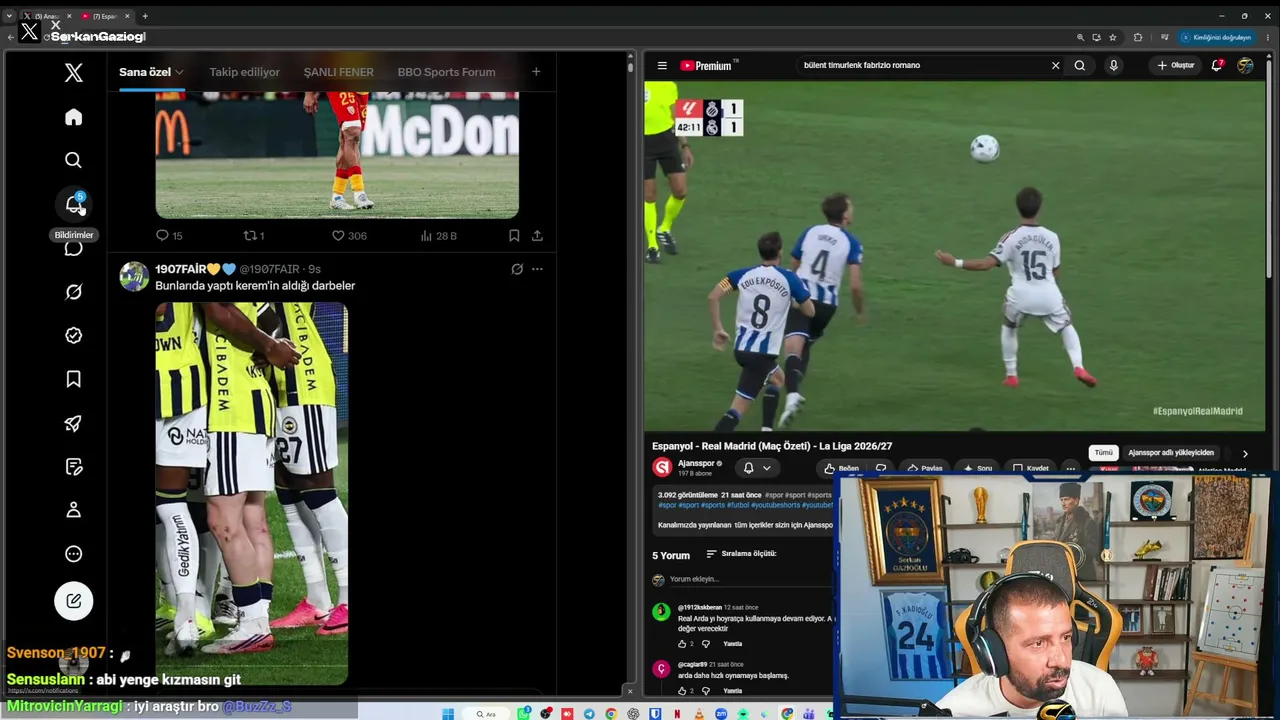Open Grok from the X sidebar
The image size is (1280, 720).
pos(73,292)
